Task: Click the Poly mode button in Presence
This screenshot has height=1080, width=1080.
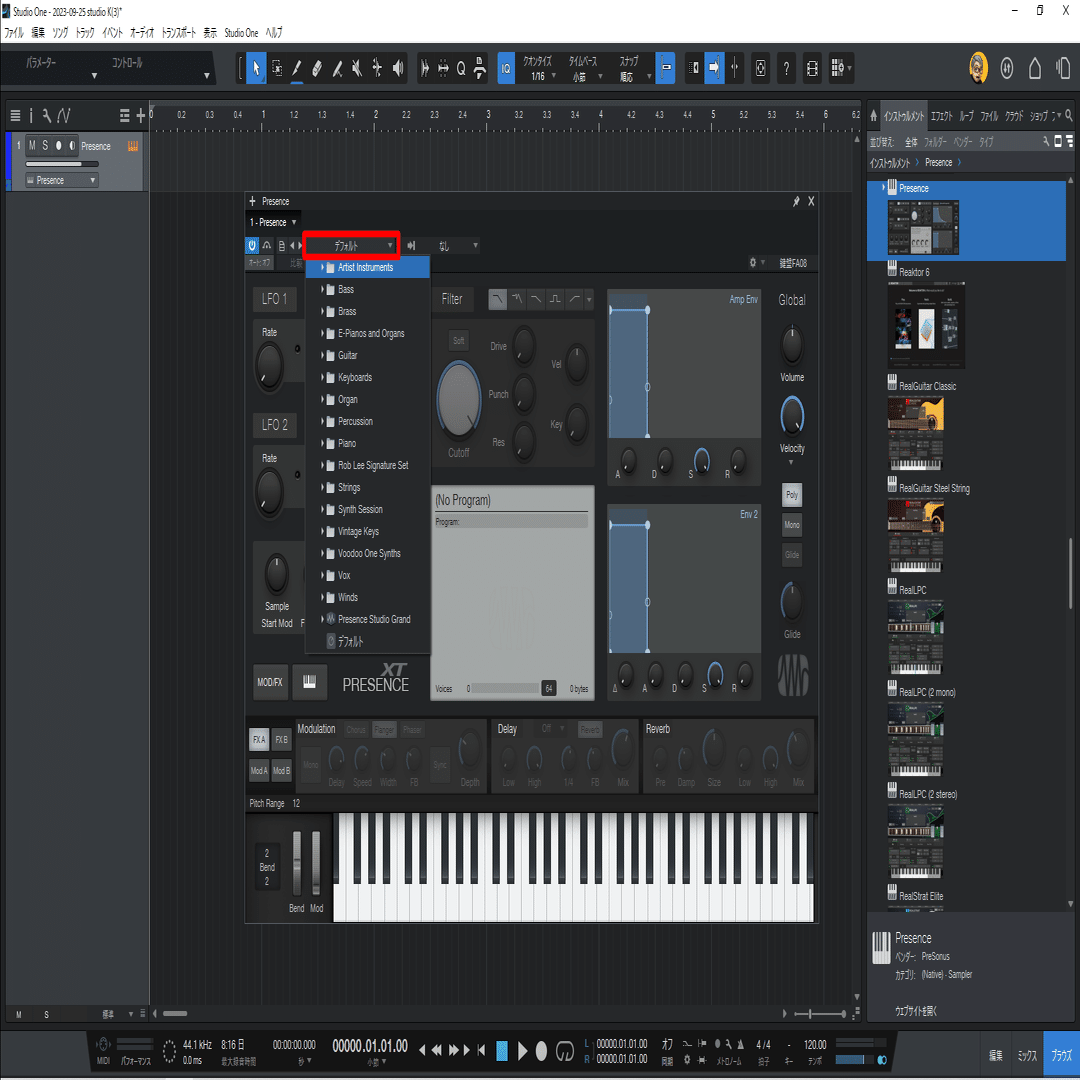Action: pyautogui.click(x=791, y=494)
